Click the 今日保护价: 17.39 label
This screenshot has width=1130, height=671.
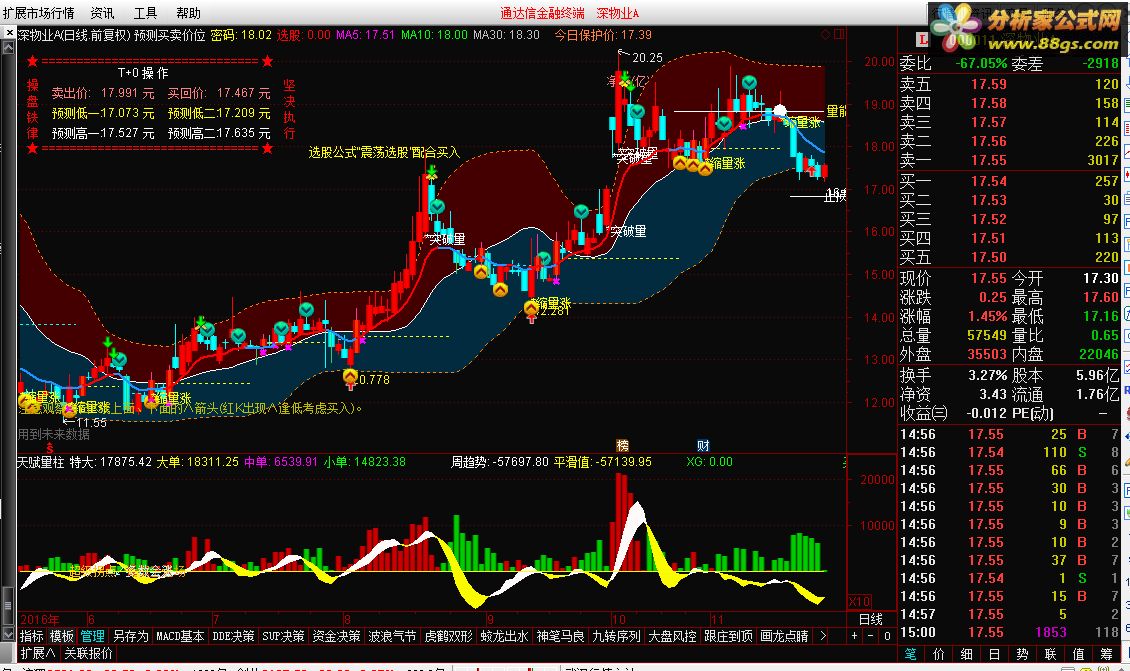602,35
